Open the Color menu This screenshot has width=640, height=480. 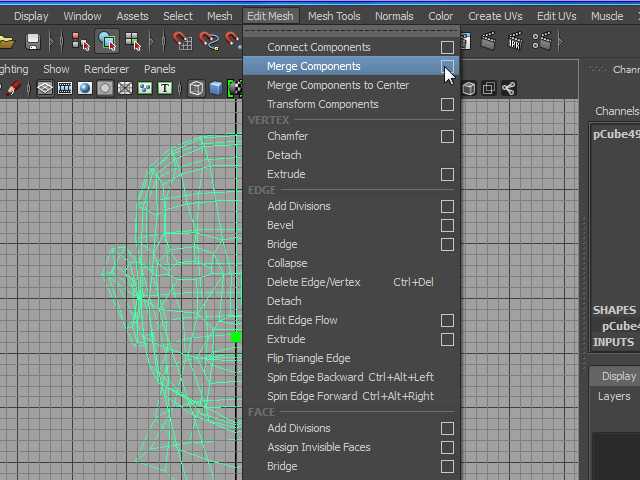pos(440,16)
